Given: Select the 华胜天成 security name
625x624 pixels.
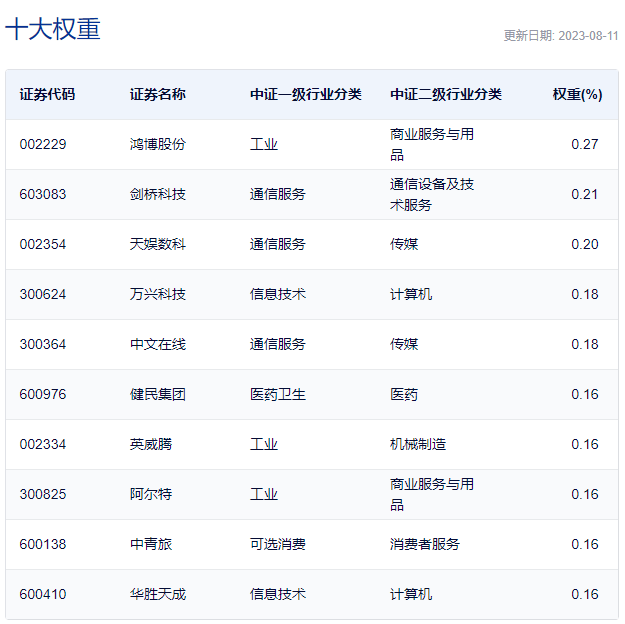Looking at the screenshot, I should (x=157, y=594).
